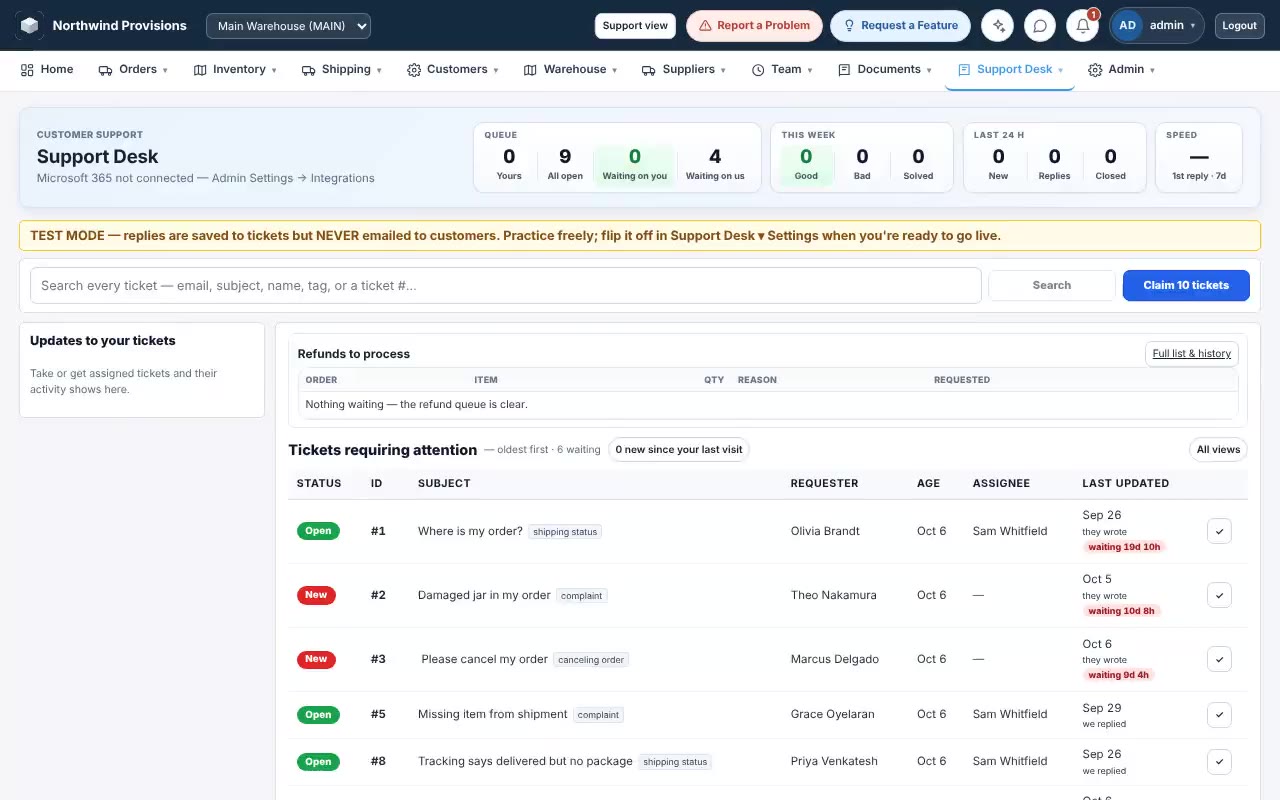This screenshot has width=1280, height=800.
Task: Click the AD user avatar
Action: 1128,26
